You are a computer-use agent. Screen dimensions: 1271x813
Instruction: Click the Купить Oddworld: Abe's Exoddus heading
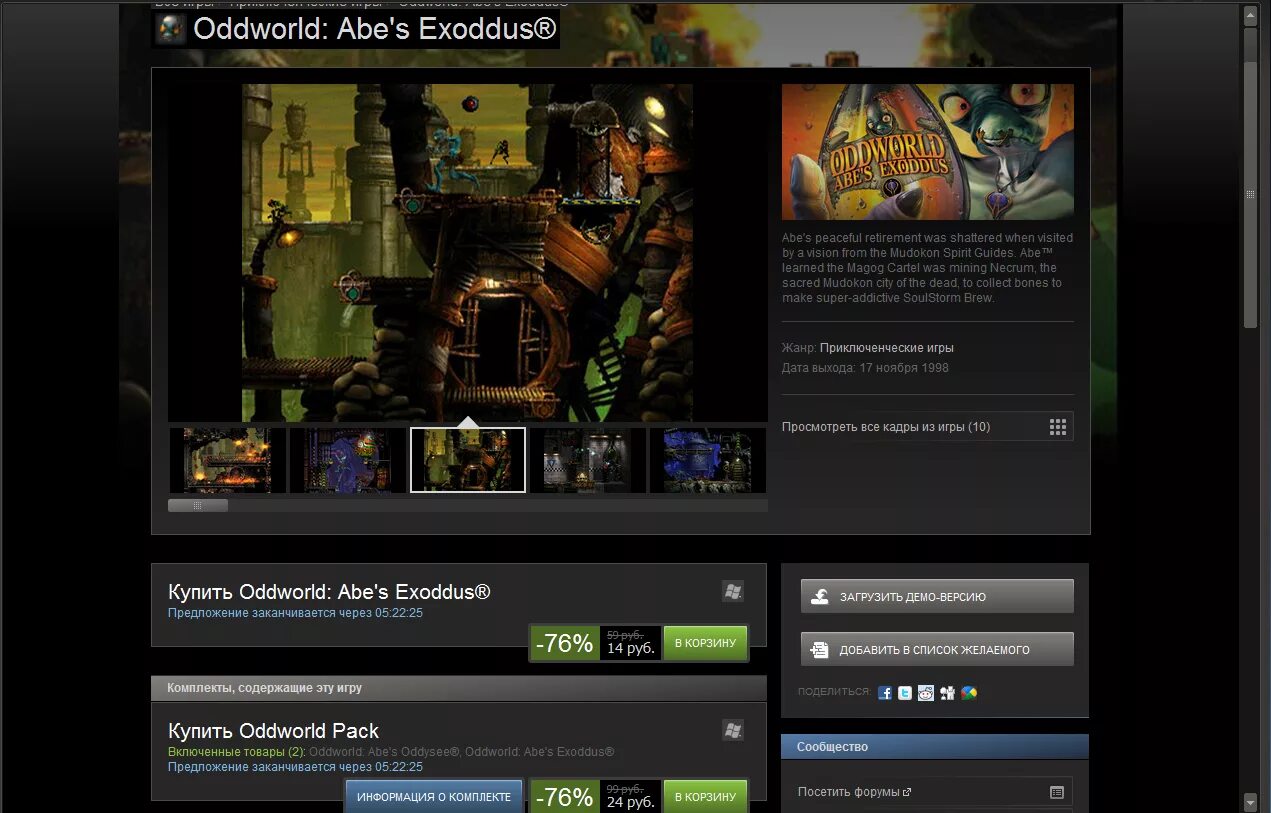329,592
